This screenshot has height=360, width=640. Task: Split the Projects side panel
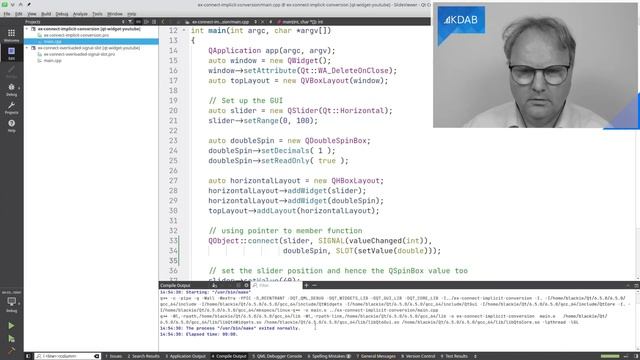(x=146, y=22)
